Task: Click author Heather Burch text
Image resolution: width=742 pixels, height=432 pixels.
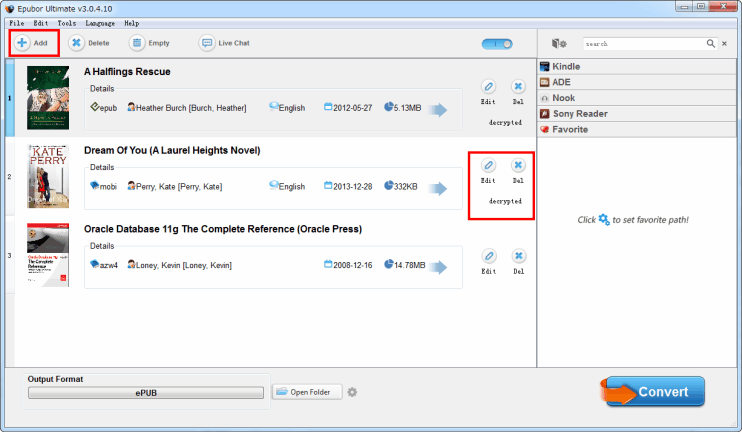Action: [191, 108]
